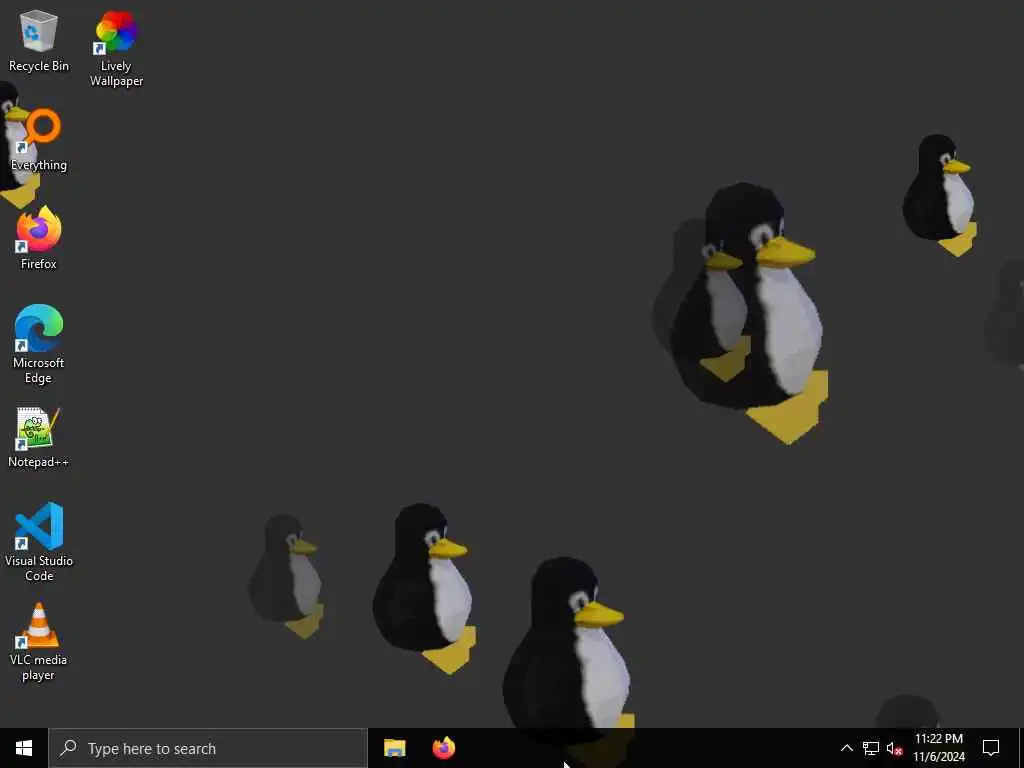Open the network status tray icon
1024x768 pixels.
(871, 748)
